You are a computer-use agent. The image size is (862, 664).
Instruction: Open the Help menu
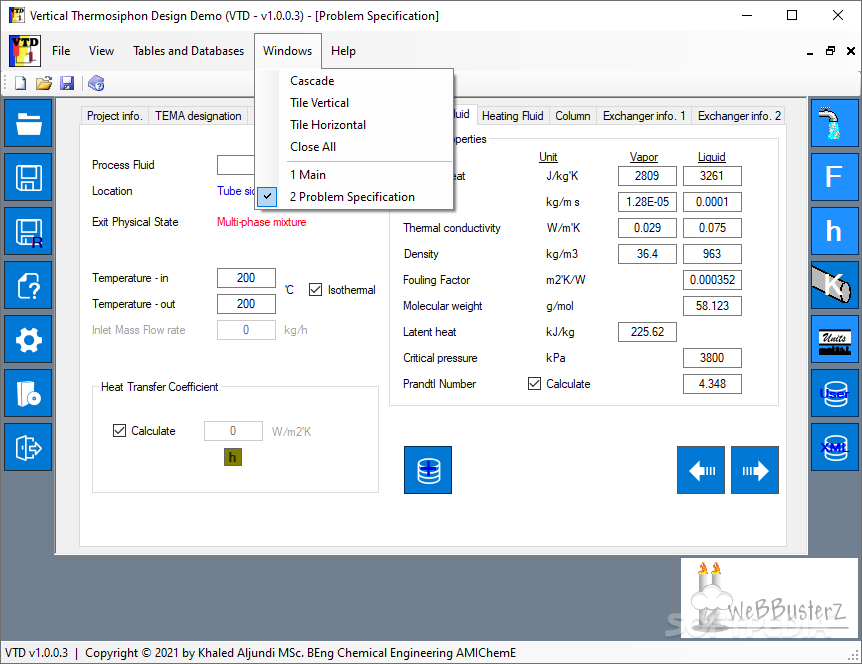coord(343,51)
